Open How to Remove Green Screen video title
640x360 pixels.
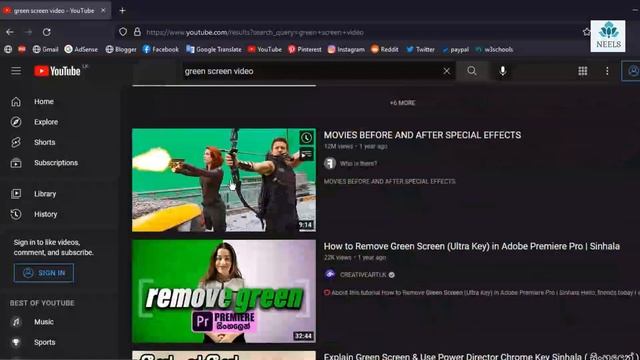pyautogui.click(x=472, y=246)
